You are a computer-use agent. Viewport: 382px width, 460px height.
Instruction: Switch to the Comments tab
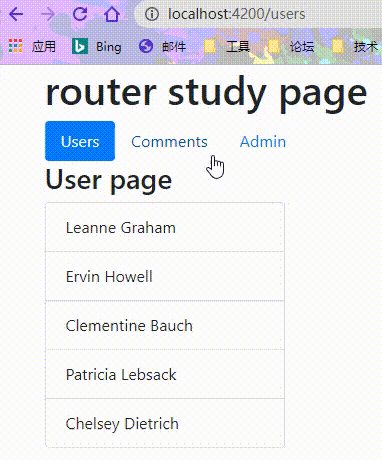(169, 142)
